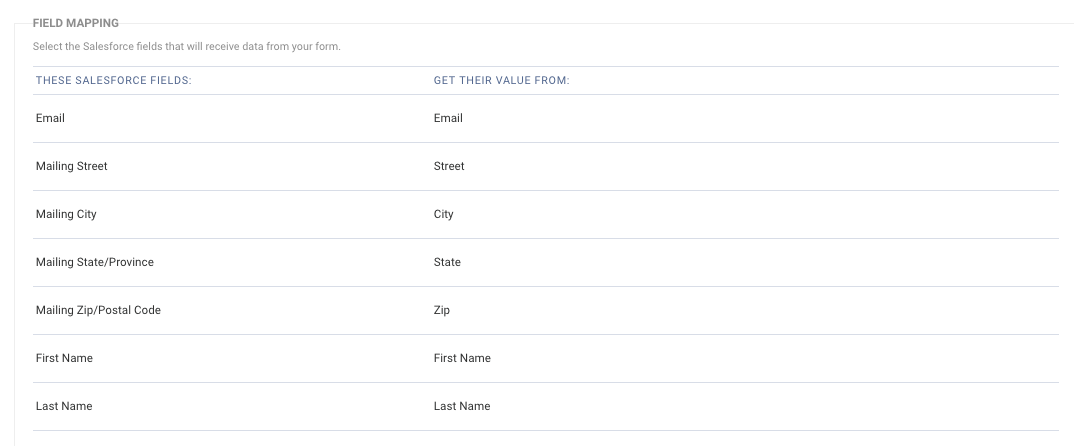Choose the Mailing State/Province field row
The height and width of the screenshot is (446, 1074).
pos(95,262)
